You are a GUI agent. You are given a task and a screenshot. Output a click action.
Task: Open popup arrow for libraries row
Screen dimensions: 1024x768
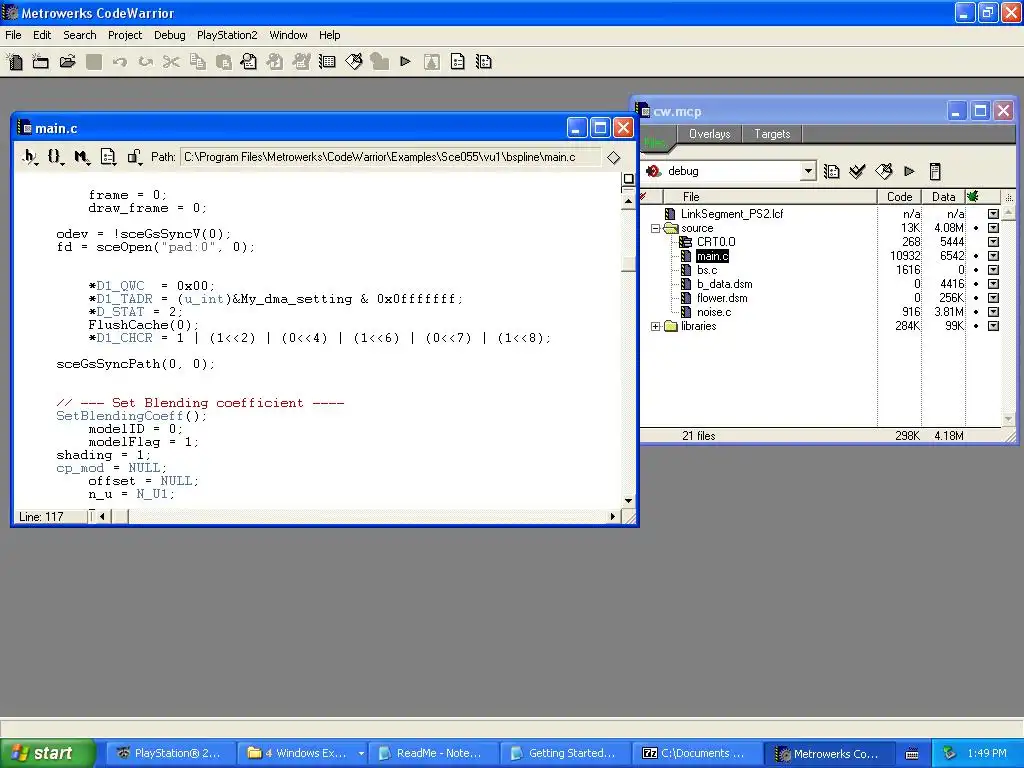[x=993, y=327]
